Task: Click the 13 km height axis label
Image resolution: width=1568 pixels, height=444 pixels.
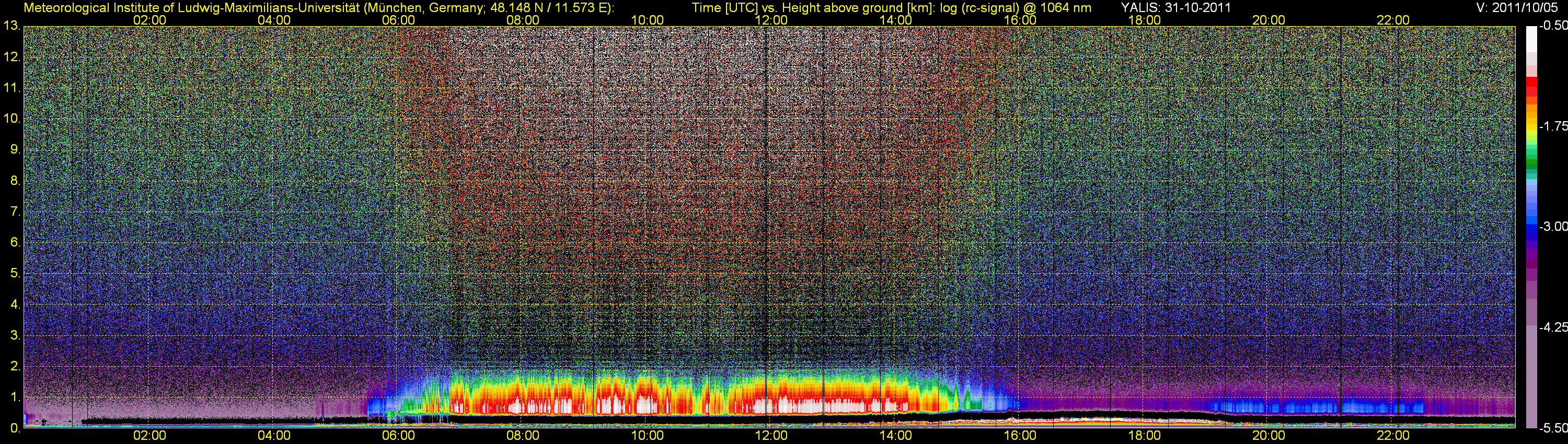Action: tap(11, 26)
